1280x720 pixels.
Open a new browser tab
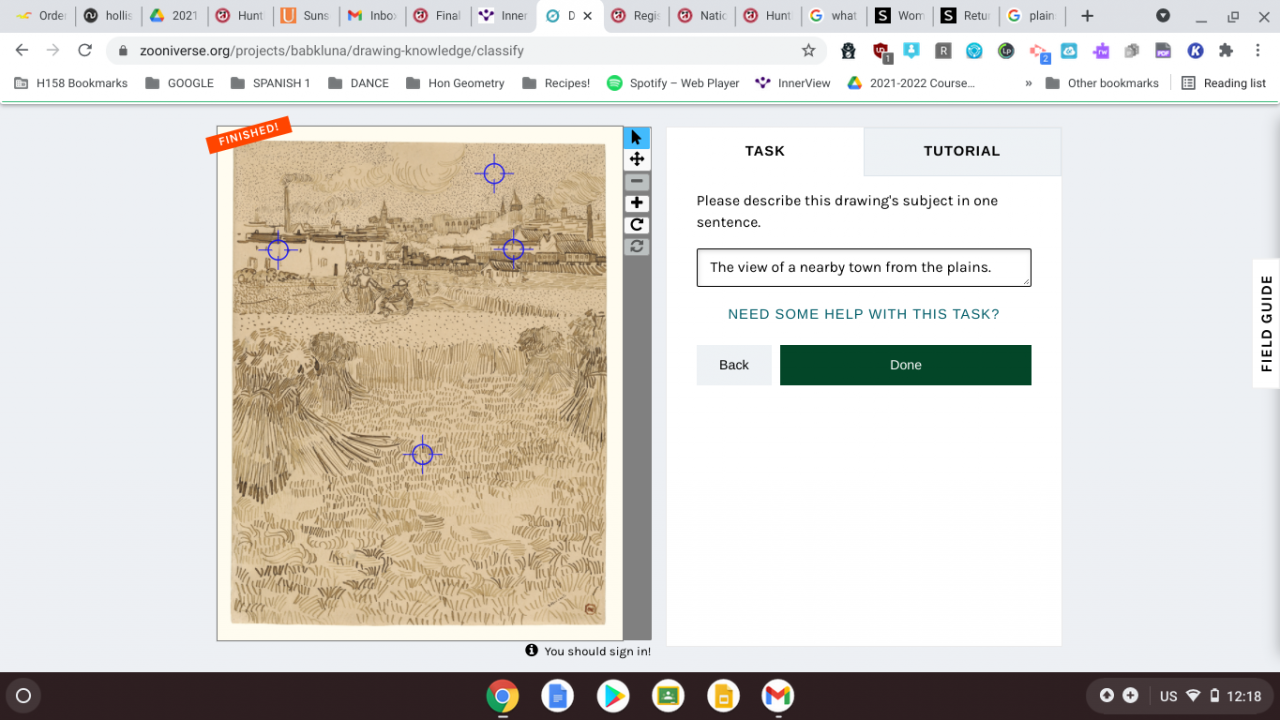pyautogui.click(x=1087, y=16)
